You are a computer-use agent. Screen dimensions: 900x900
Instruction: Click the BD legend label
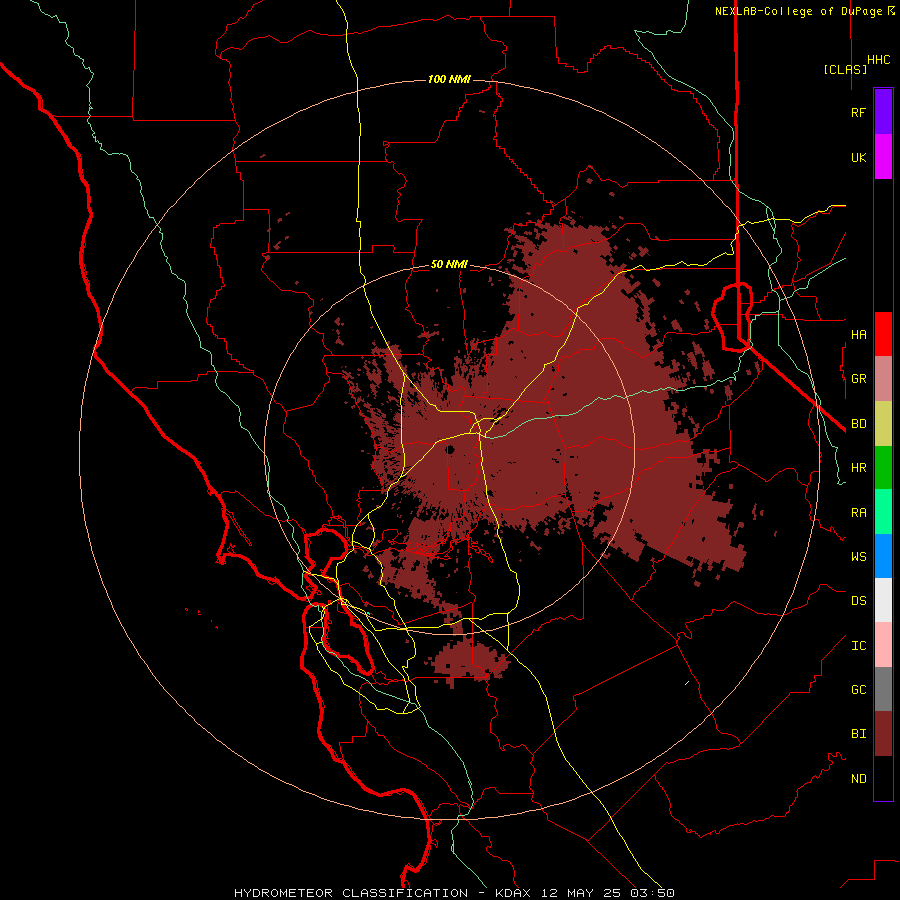pyautogui.click(x=858, y=424)
